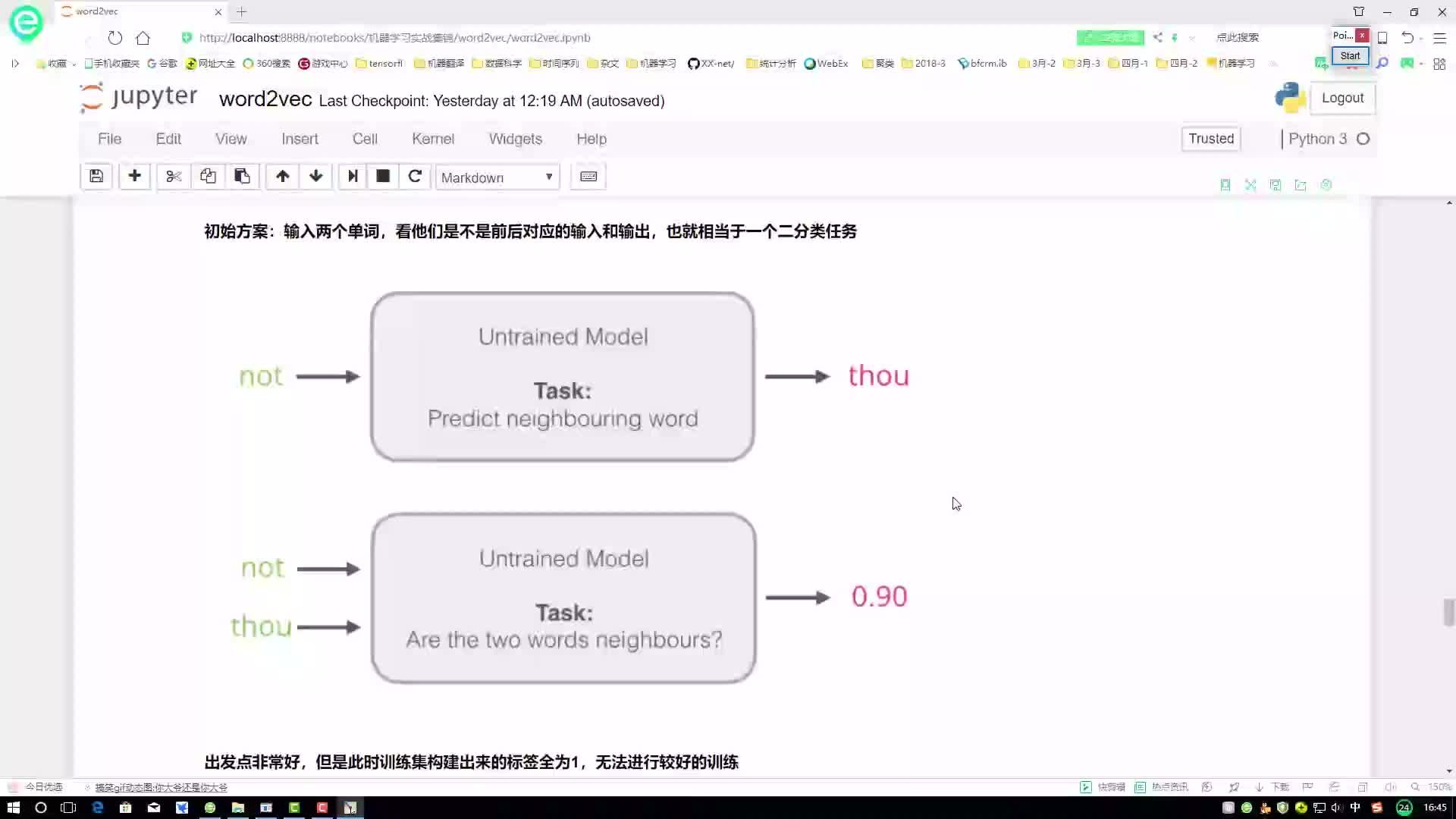Open the Cell menu
Image resolution: width=1456 pixels, height=819 pixels.
(x=364, y=138)
